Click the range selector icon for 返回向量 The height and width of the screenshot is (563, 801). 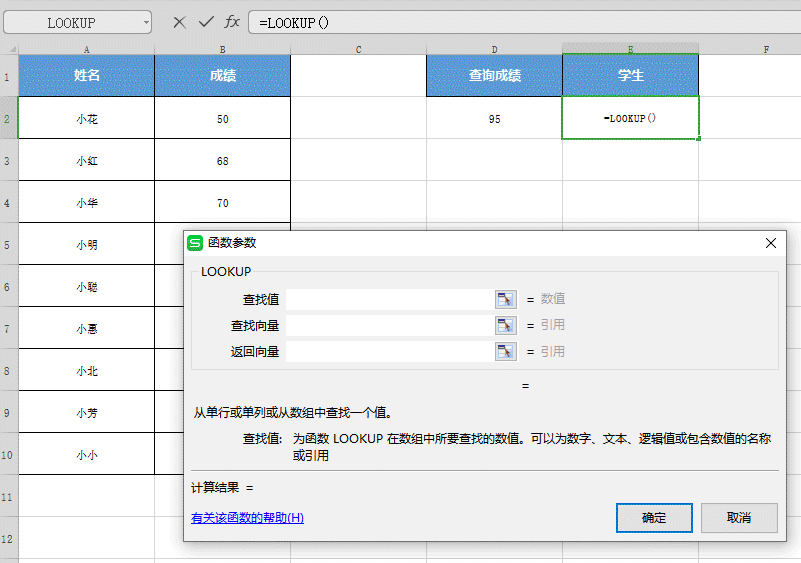(x=505, y=351)
